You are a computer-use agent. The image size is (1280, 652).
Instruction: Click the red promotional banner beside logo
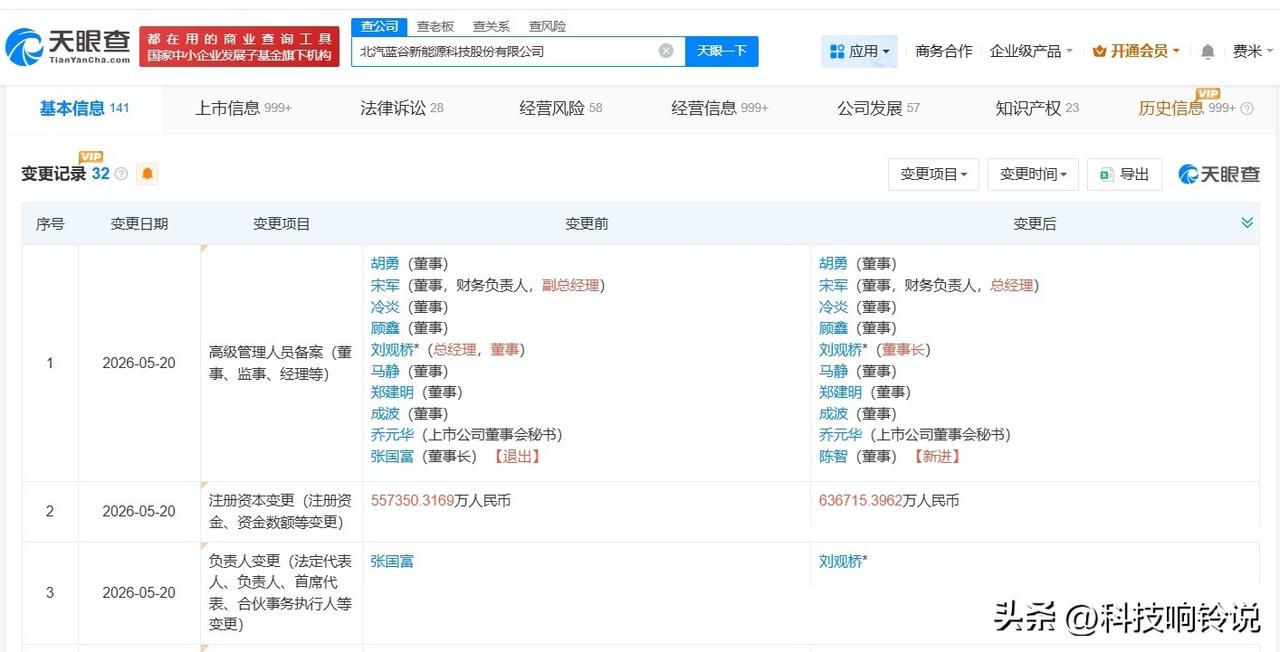coord(239,46)
